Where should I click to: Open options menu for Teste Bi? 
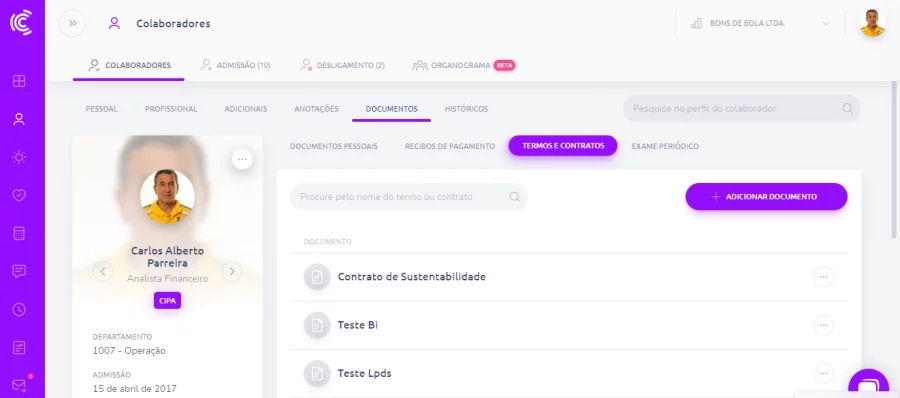(824, 325)
